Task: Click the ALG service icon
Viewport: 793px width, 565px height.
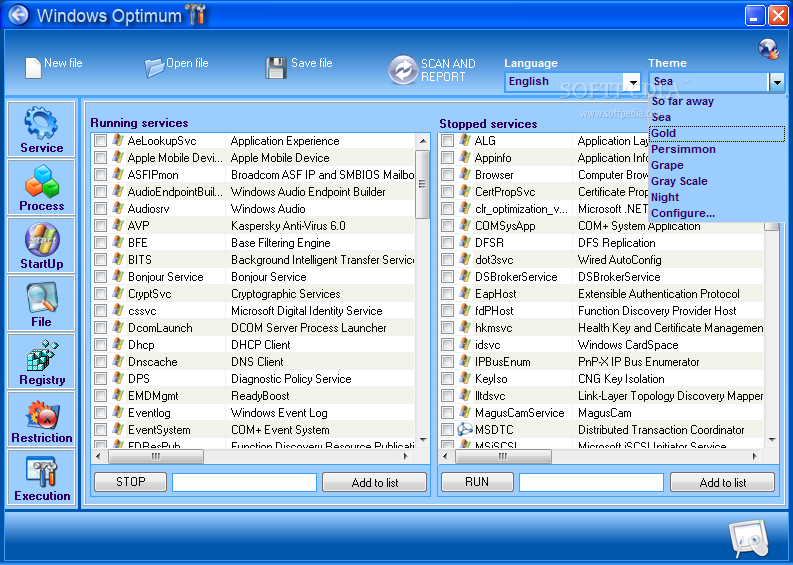Action: (465, 140)
